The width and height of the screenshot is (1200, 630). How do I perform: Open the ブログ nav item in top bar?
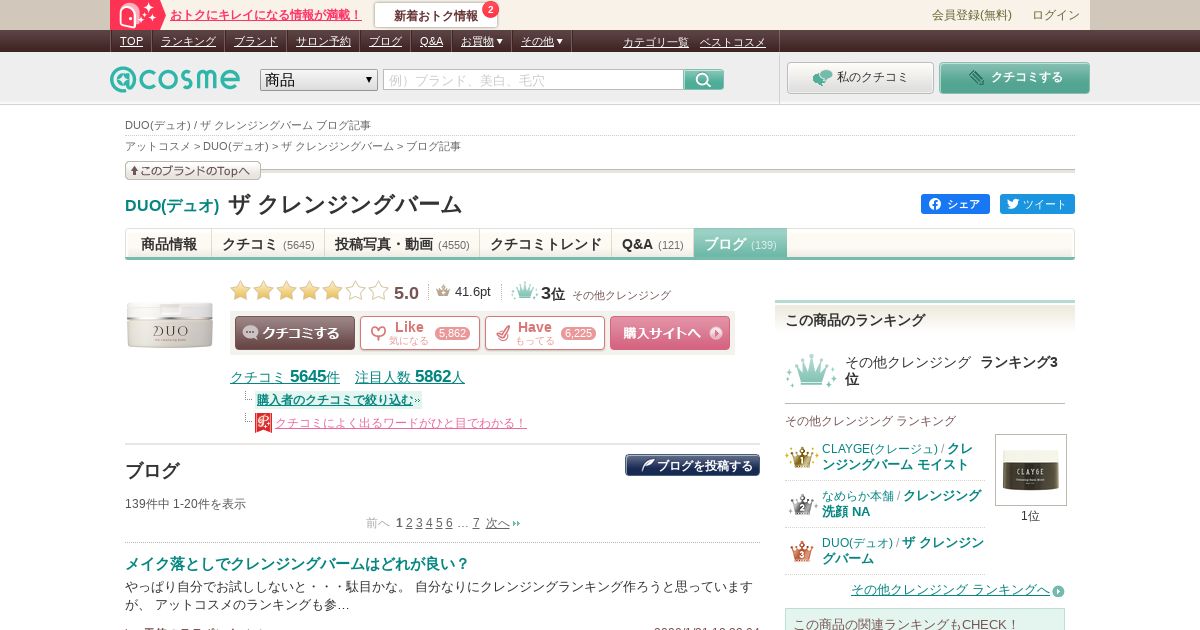click(x=385, y=41)
